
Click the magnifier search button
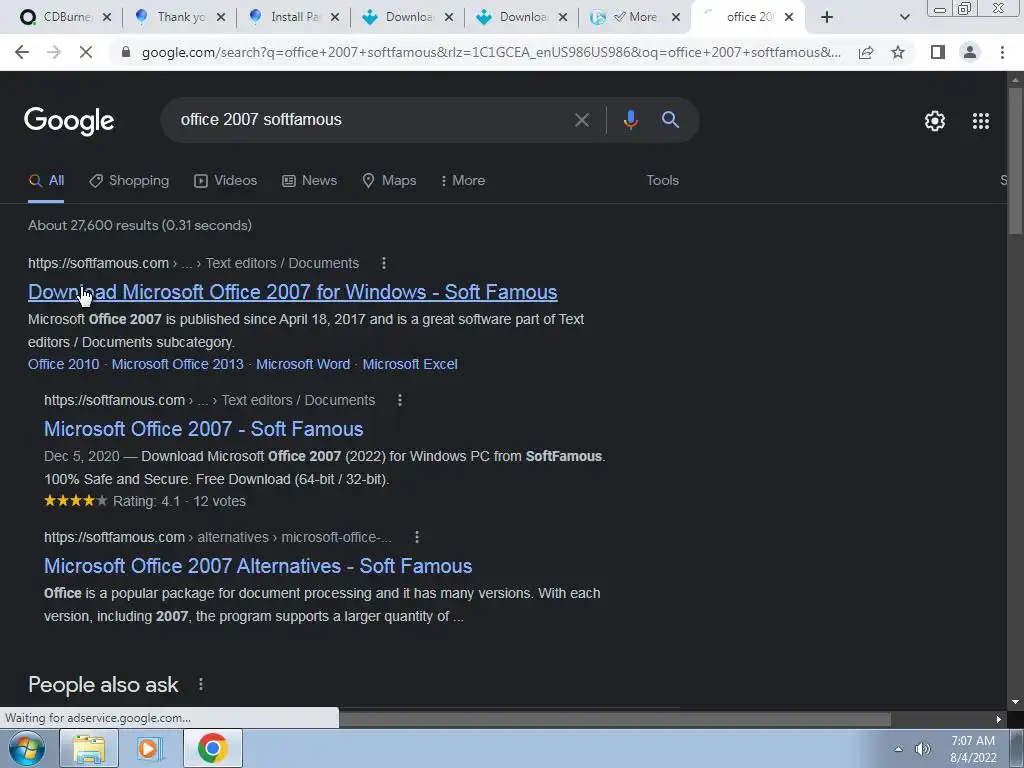point(670,120)
